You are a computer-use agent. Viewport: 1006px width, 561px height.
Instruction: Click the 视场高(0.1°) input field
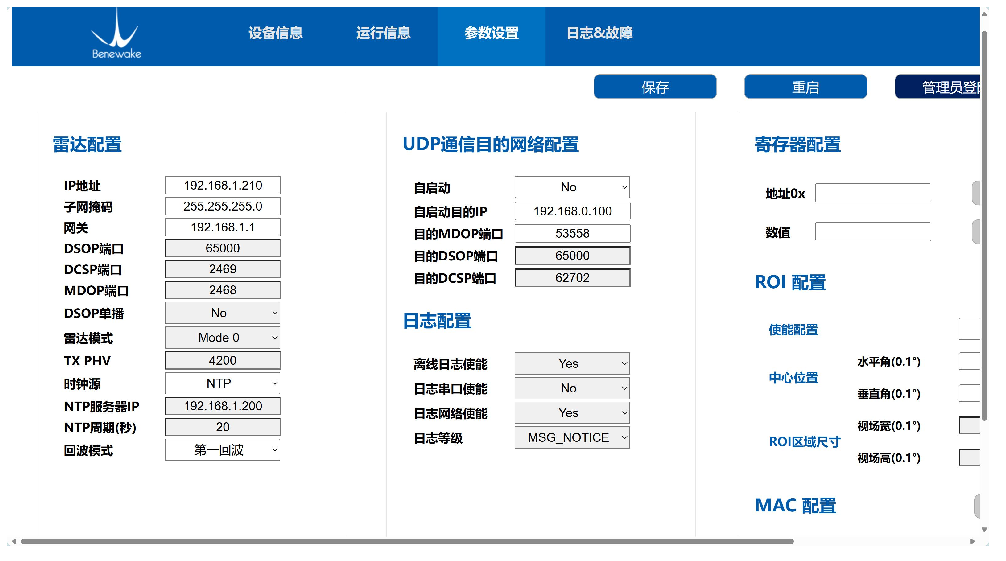pos(969,458)
